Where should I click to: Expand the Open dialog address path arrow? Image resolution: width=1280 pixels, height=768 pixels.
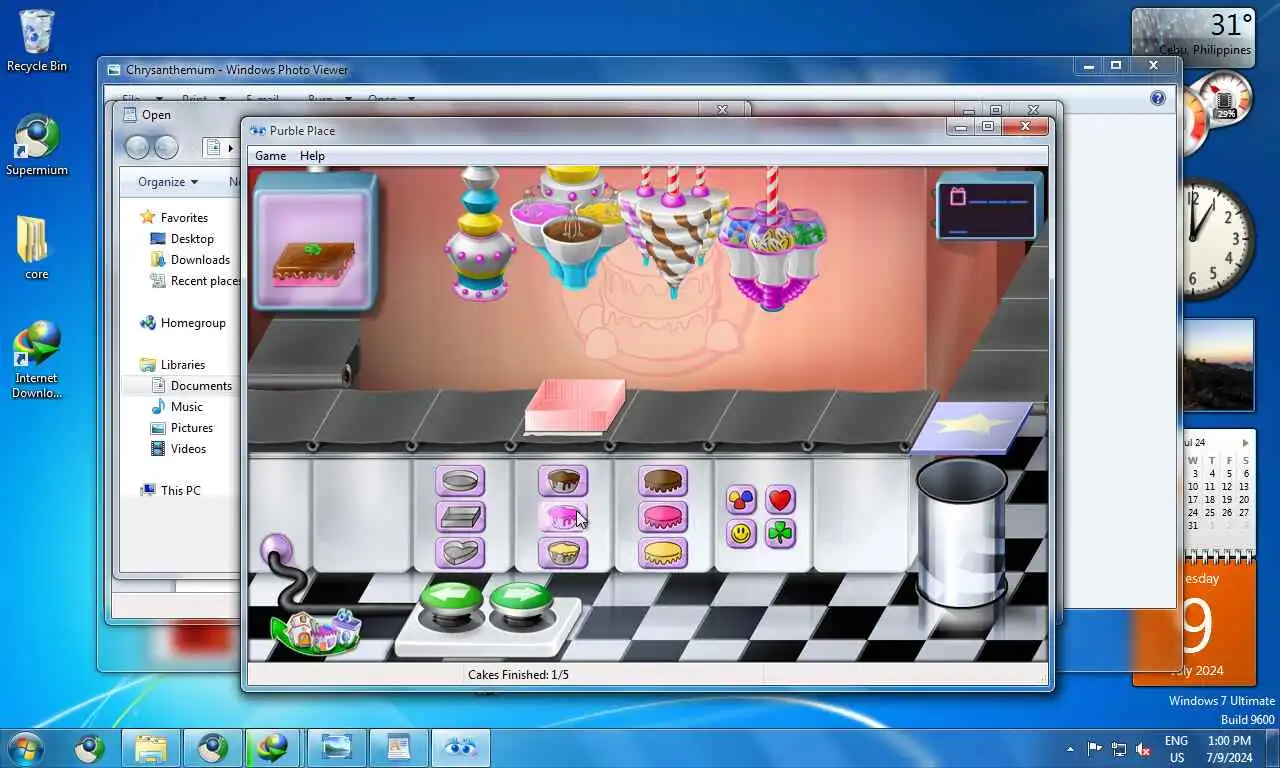(231, 148)
